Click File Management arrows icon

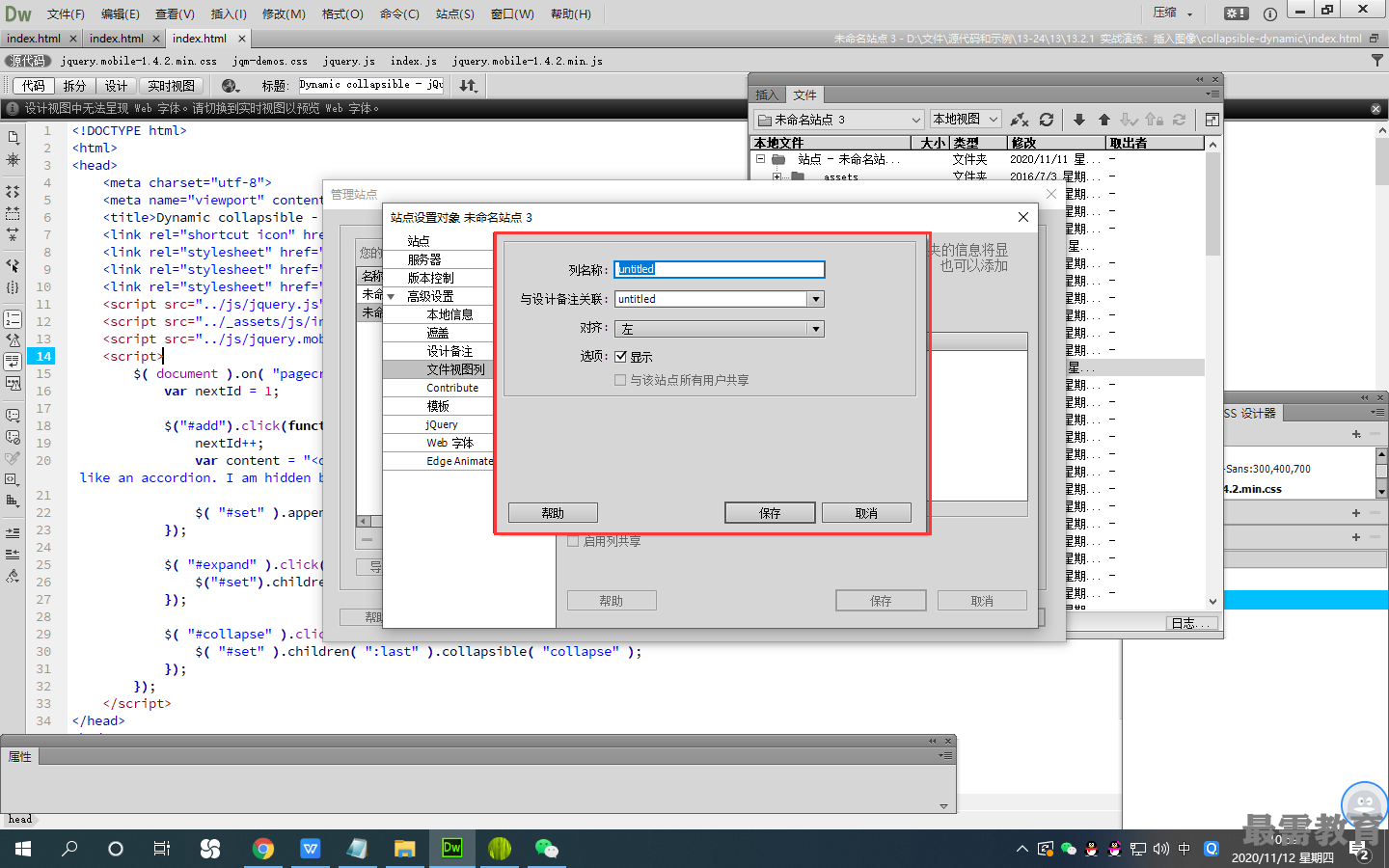pyautogui.click(x=469, y=86)
